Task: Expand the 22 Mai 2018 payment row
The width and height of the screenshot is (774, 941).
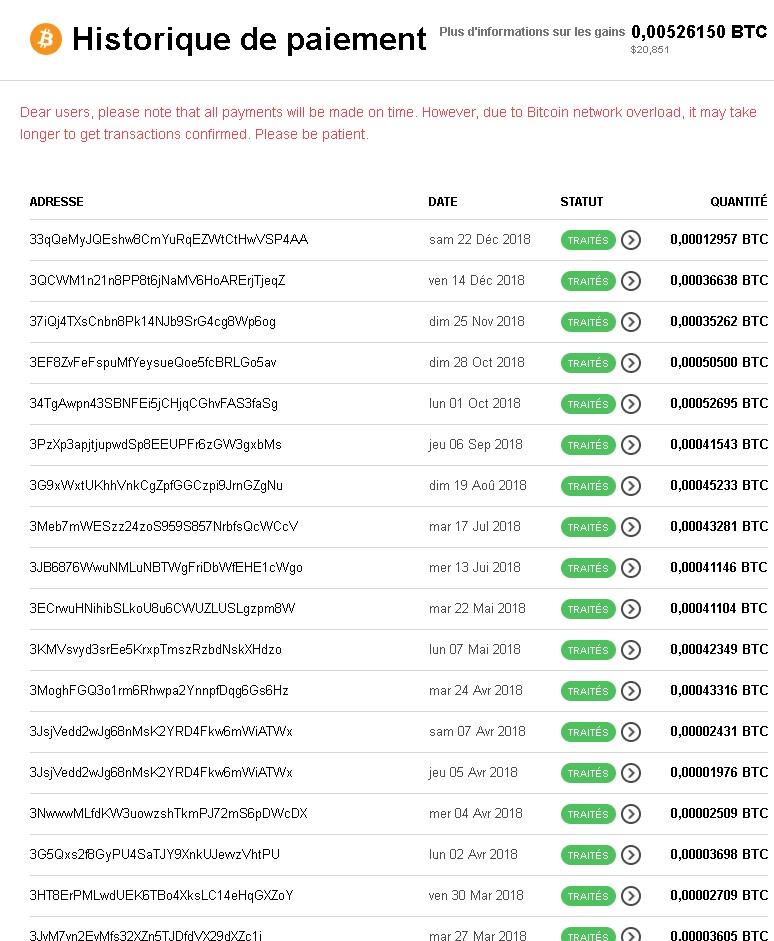Action: (x=631, y=609)
